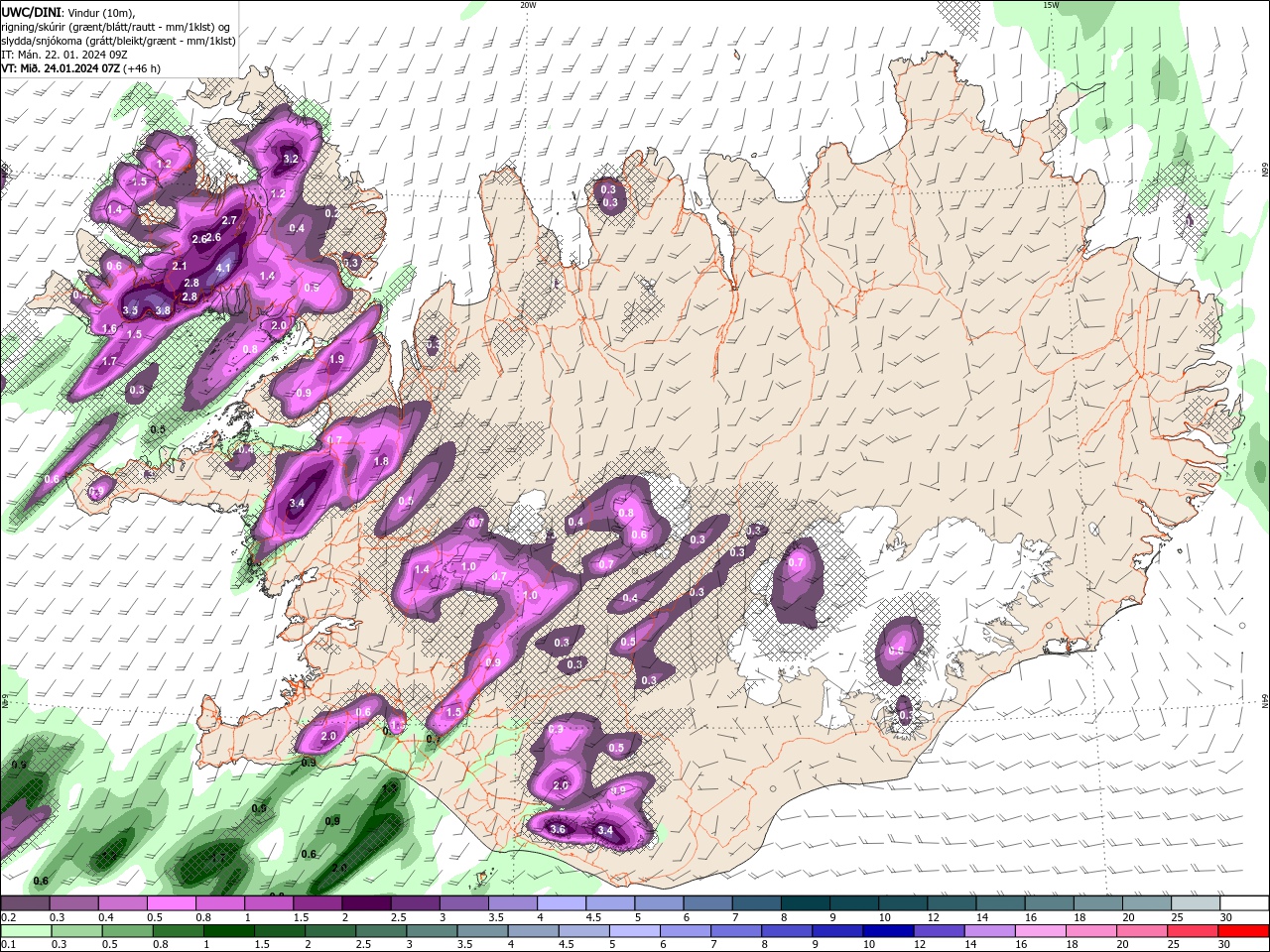The image size is (1270, 952).
Task: Pick the pink rain swatch between 16 and 18
Action: point(1043,931)
